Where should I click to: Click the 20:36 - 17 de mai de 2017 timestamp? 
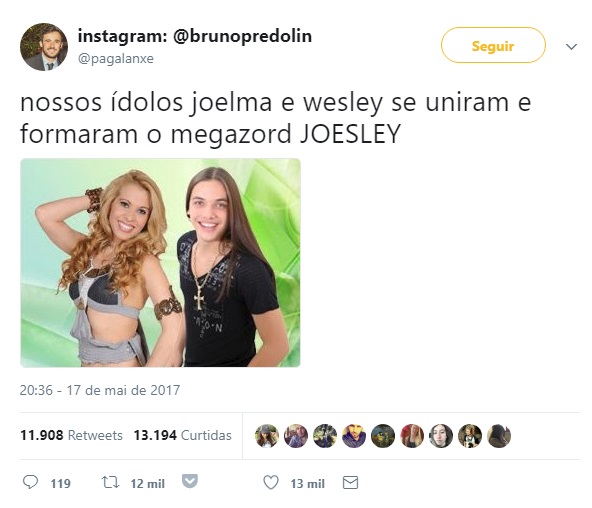(100, 390)
